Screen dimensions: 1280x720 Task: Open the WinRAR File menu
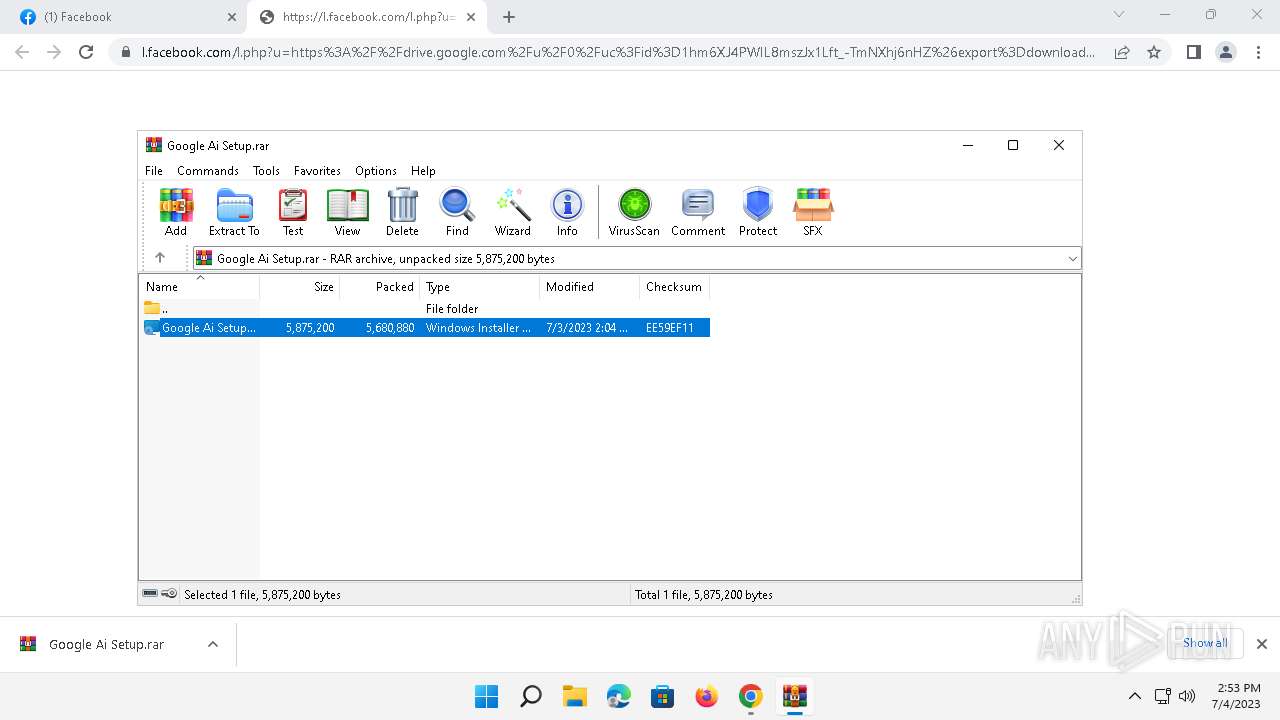pos(154,171)
